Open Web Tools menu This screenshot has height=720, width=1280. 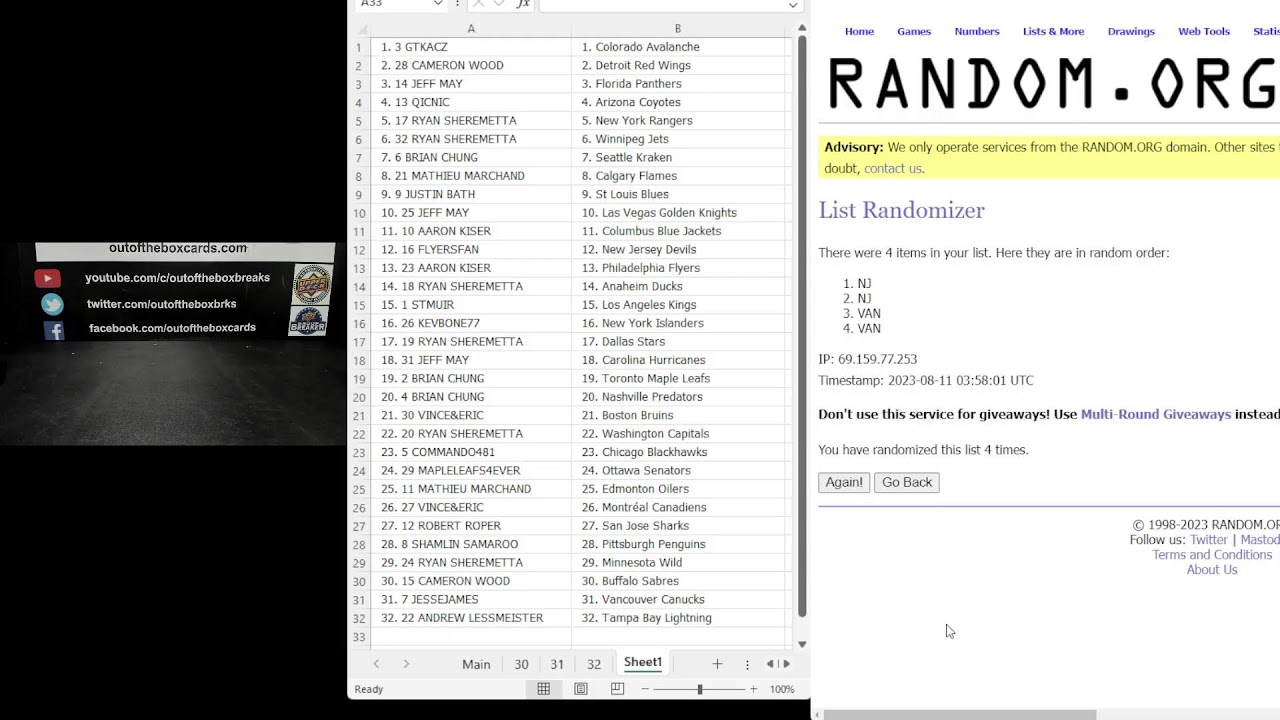click(1204, 31)
